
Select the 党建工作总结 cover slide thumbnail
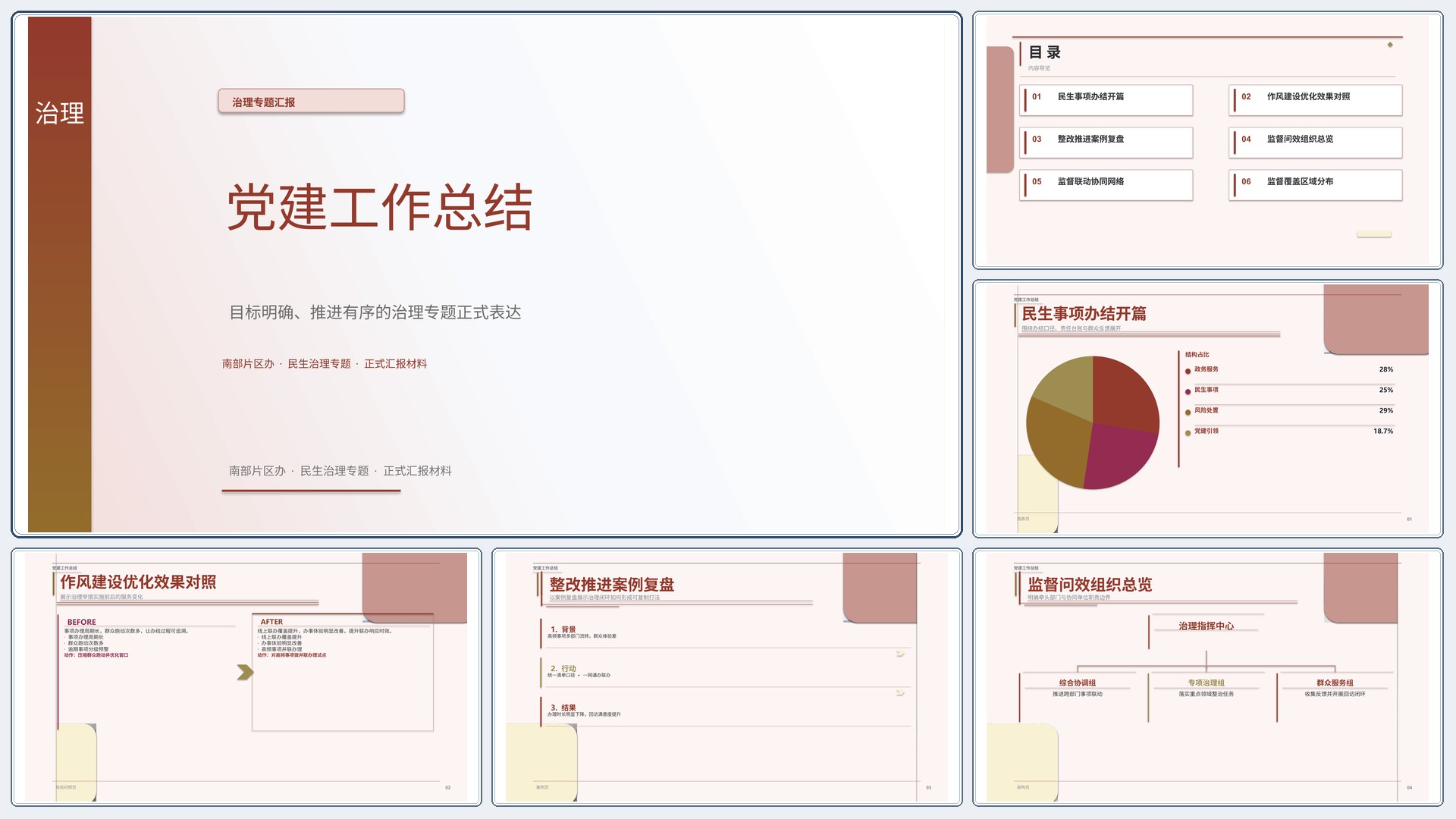(x=487, y=275)
